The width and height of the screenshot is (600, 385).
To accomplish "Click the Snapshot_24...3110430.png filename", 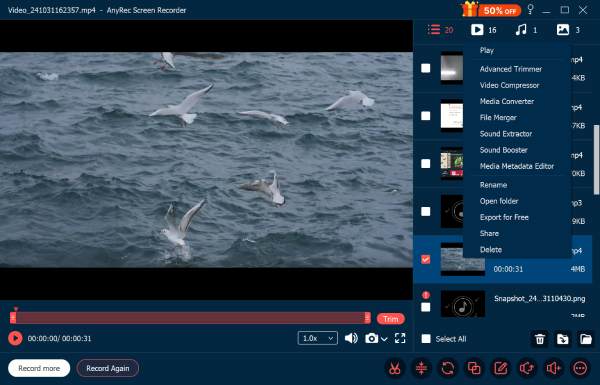I will [x=539, y=299].
